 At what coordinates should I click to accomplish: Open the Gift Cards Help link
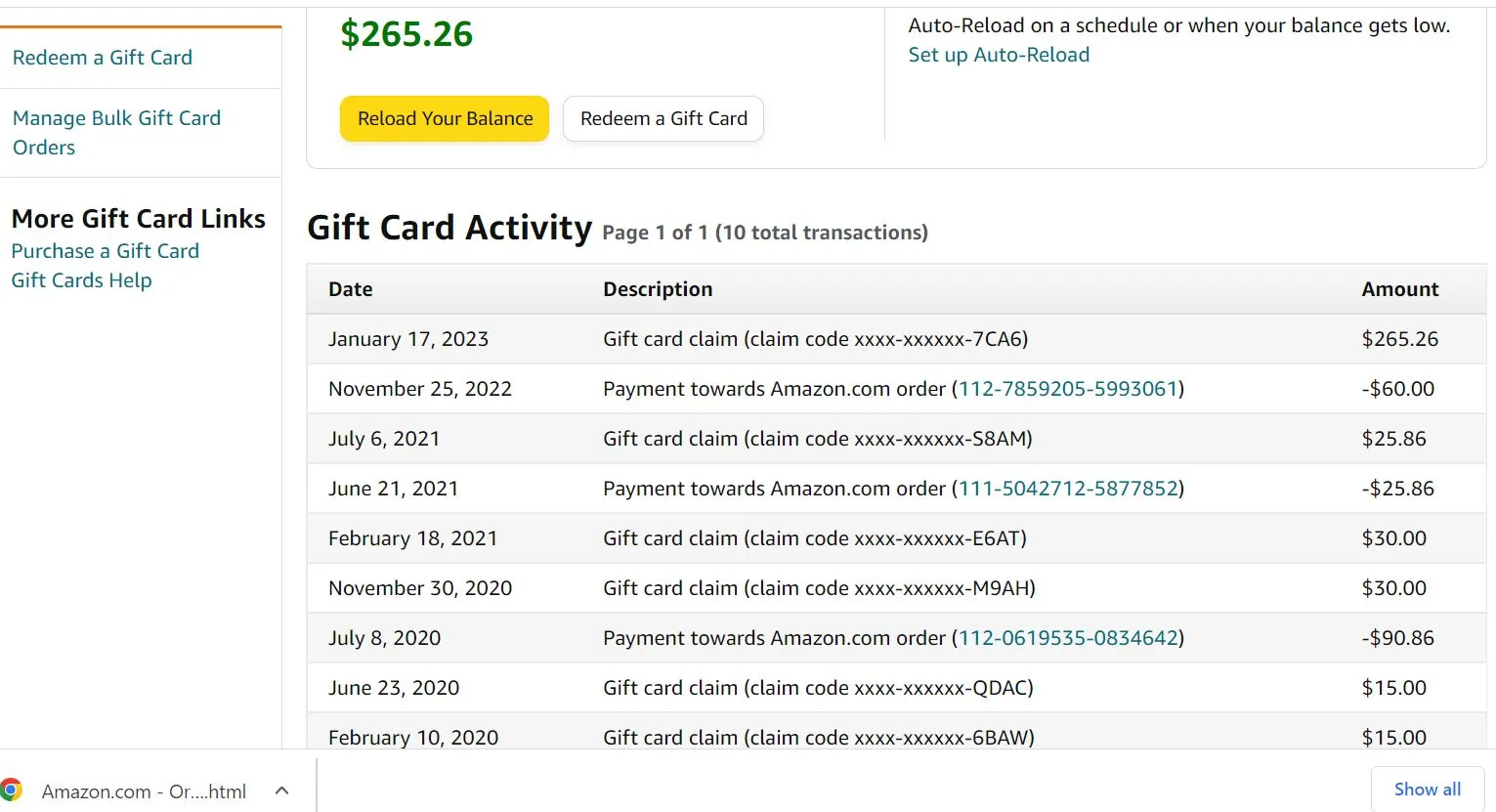tap(82, 280)
